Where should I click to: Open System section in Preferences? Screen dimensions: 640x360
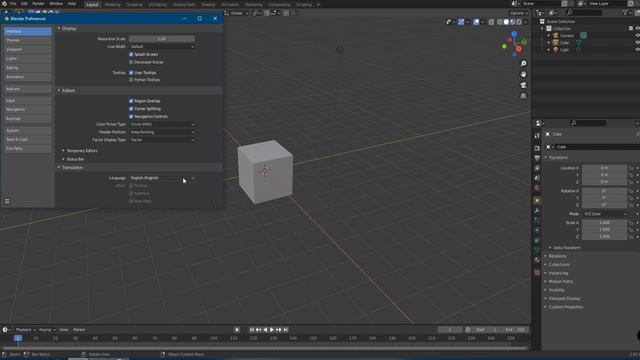click(28, 131)
